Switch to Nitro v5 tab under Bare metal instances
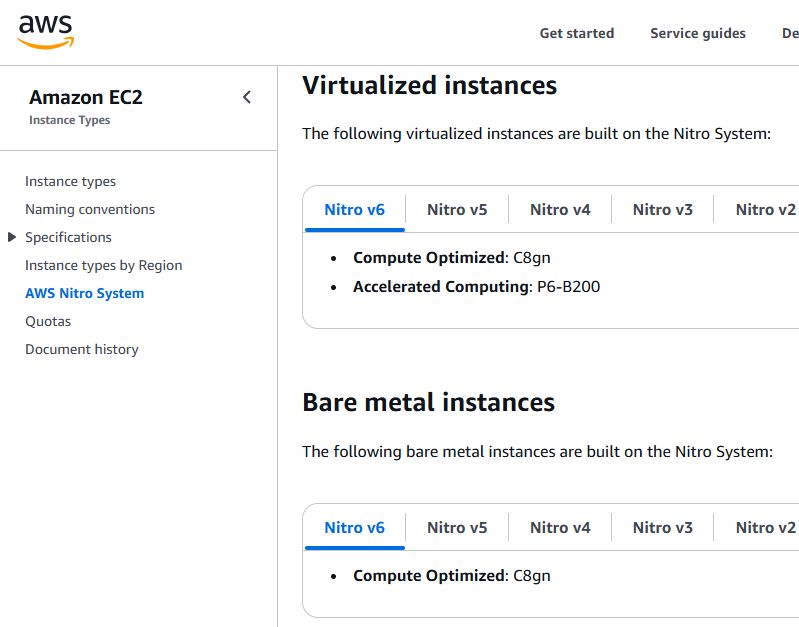Image resolution: width=799 pixels, height=627 pixels. pos(457,528)
